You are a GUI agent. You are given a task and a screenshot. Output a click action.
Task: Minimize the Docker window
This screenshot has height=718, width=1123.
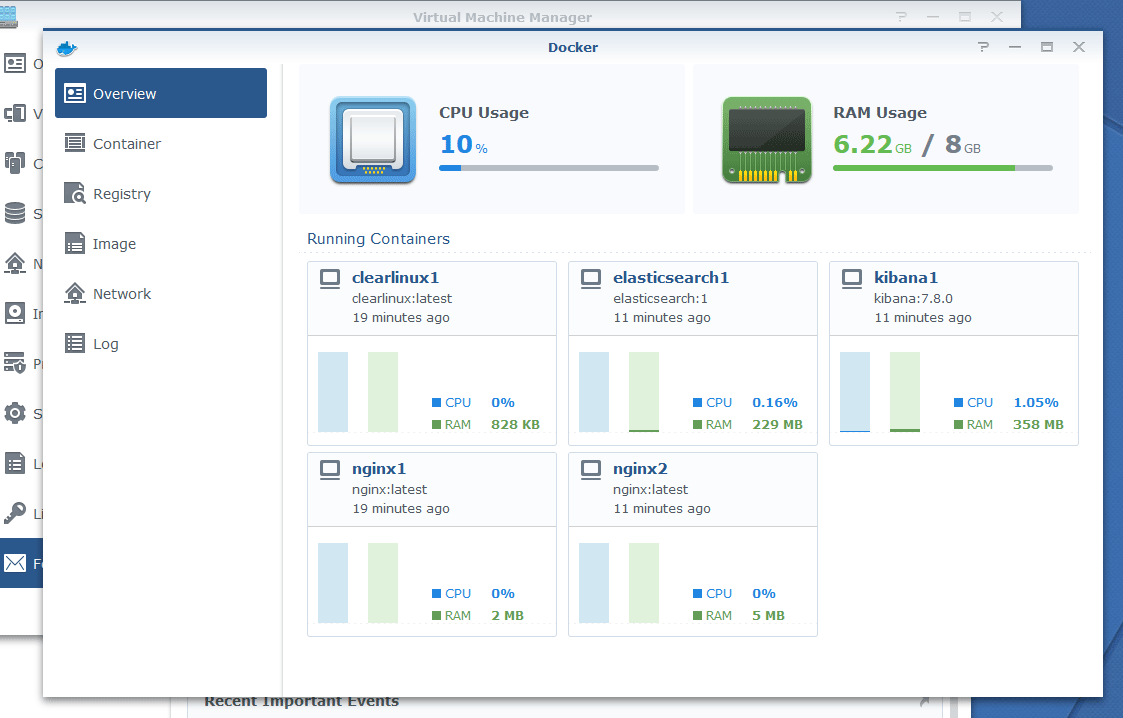1015,47
